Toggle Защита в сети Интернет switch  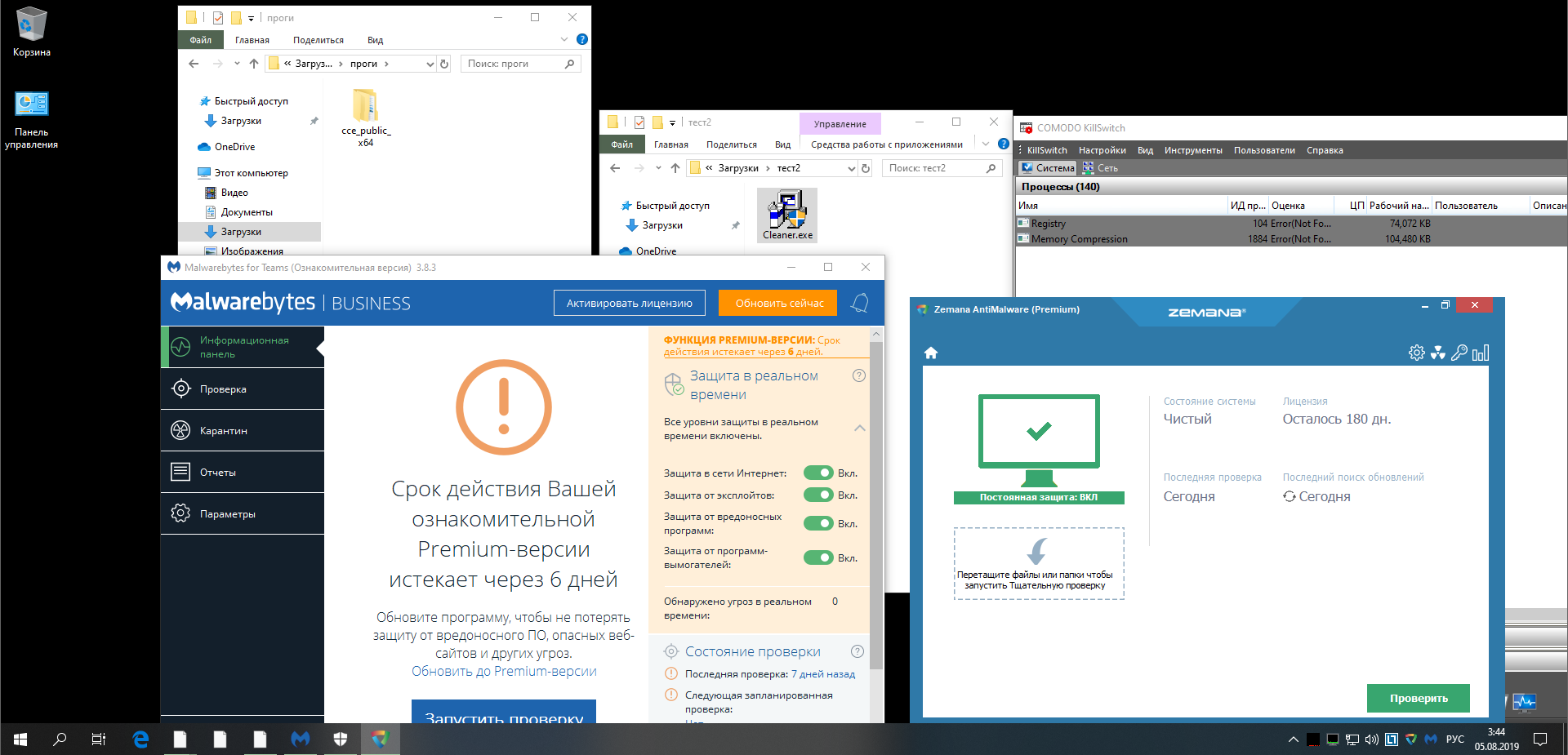click(x=817, y=473)
